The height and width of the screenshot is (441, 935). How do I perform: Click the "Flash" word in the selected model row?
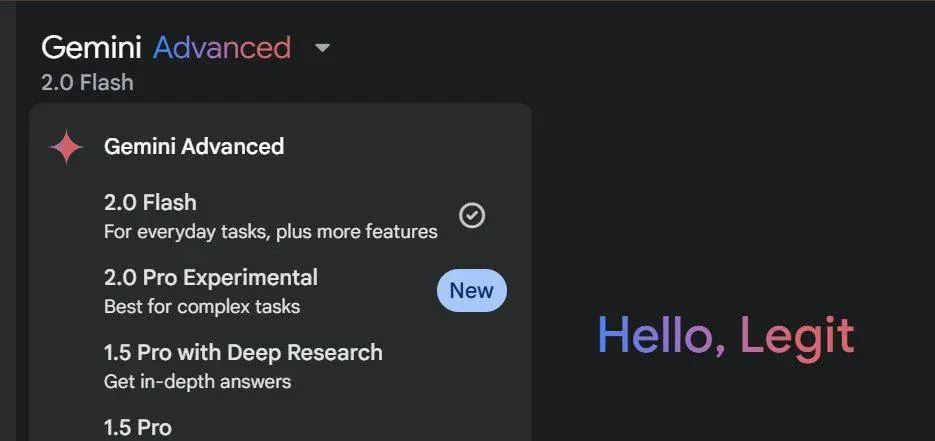pos(170,204)
